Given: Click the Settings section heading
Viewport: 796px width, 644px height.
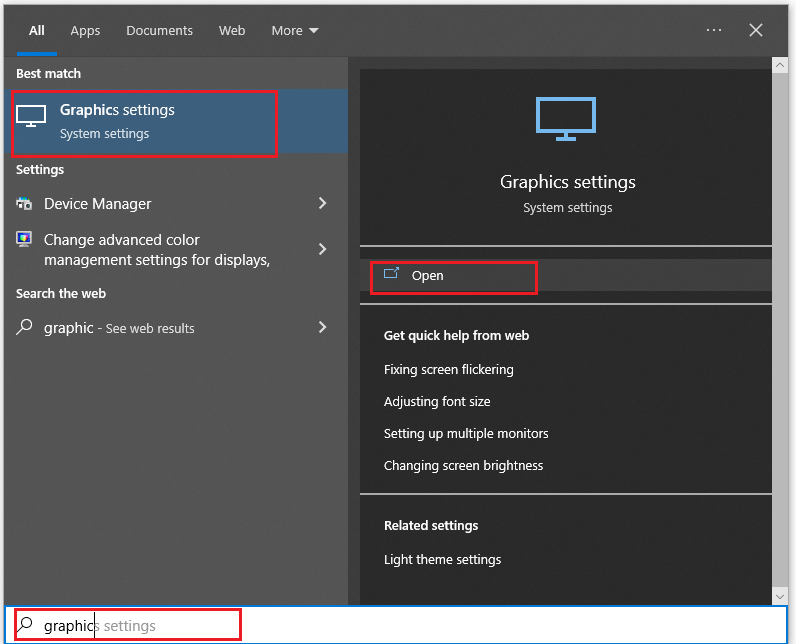Looking at the screenshot, I should point(40,170).
